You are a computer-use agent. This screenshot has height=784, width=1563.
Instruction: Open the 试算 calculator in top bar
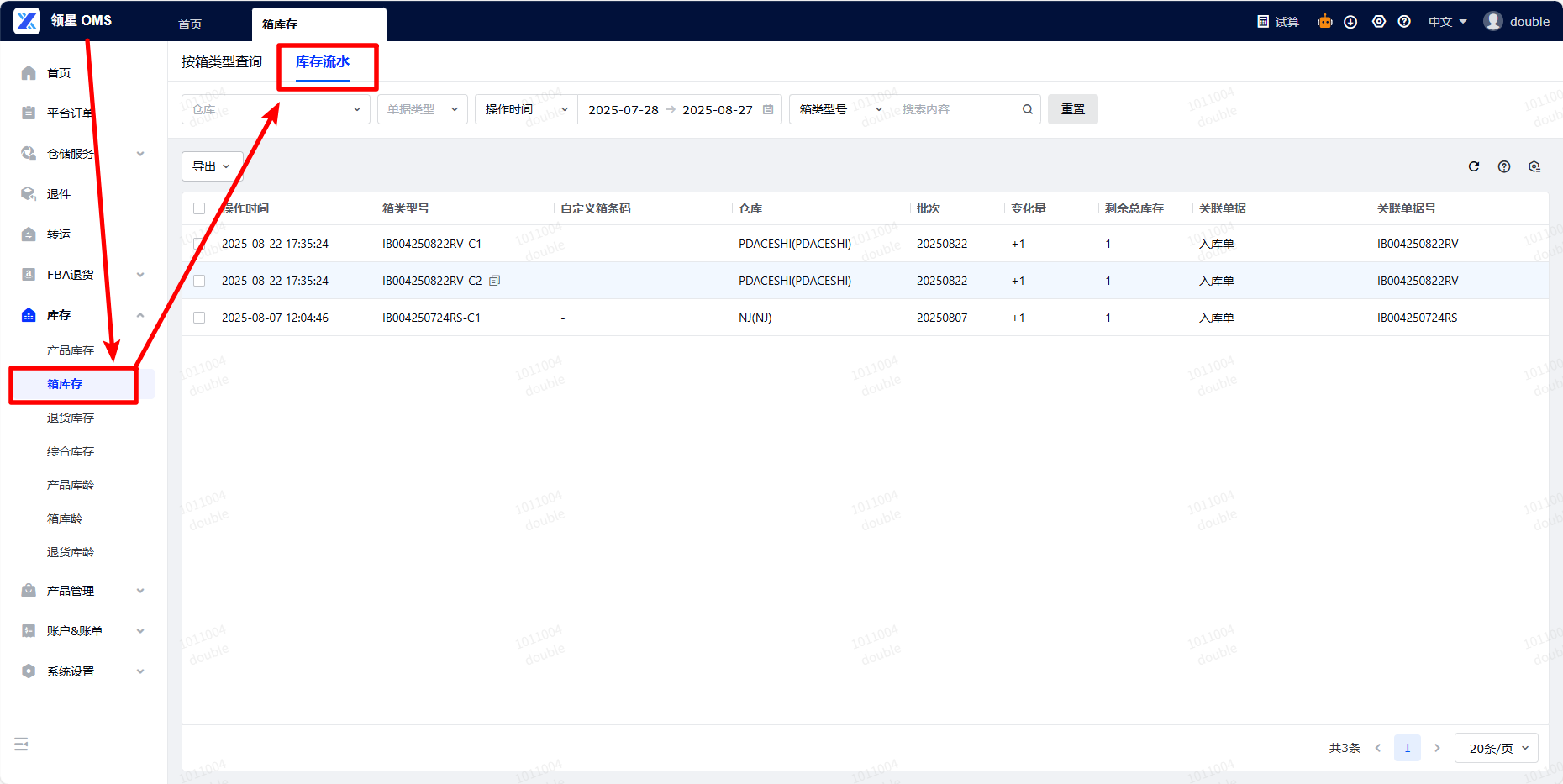click(x=1278, y=22)
